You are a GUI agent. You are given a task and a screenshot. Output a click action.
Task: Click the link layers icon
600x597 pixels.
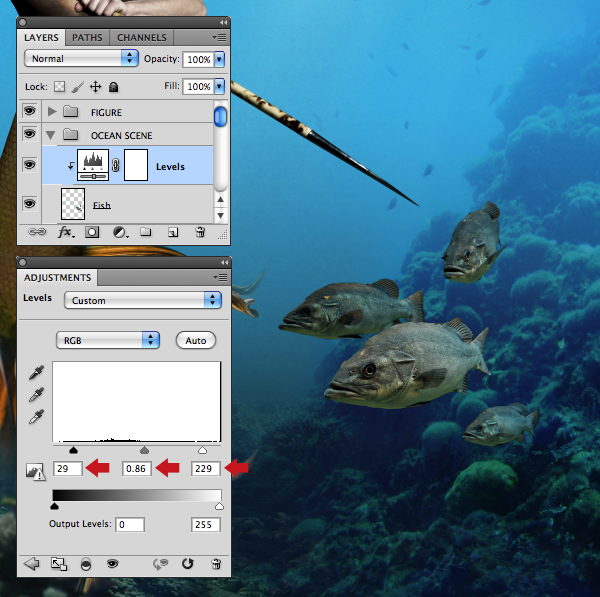point(37,232)
